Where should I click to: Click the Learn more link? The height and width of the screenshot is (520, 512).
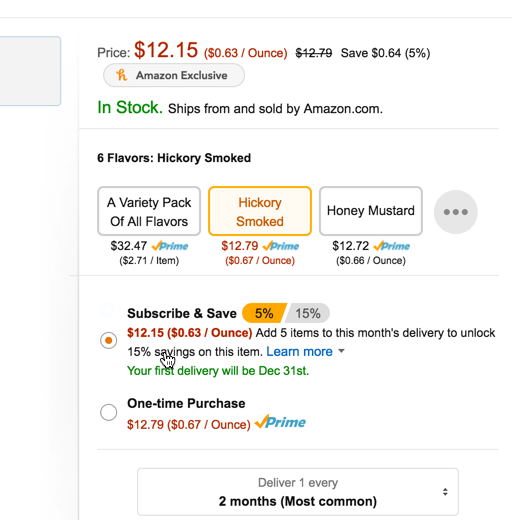299,351
